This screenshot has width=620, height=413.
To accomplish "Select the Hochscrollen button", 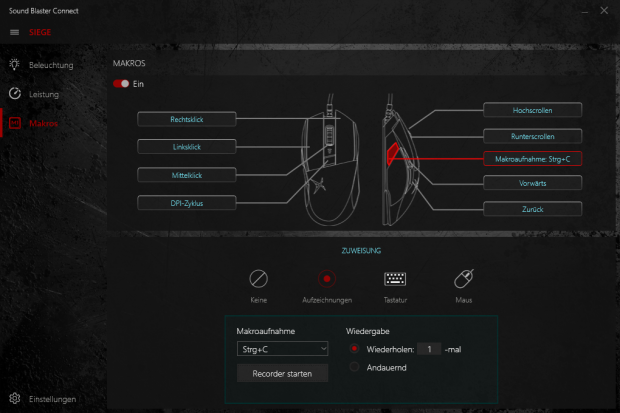I will [533, 110].
